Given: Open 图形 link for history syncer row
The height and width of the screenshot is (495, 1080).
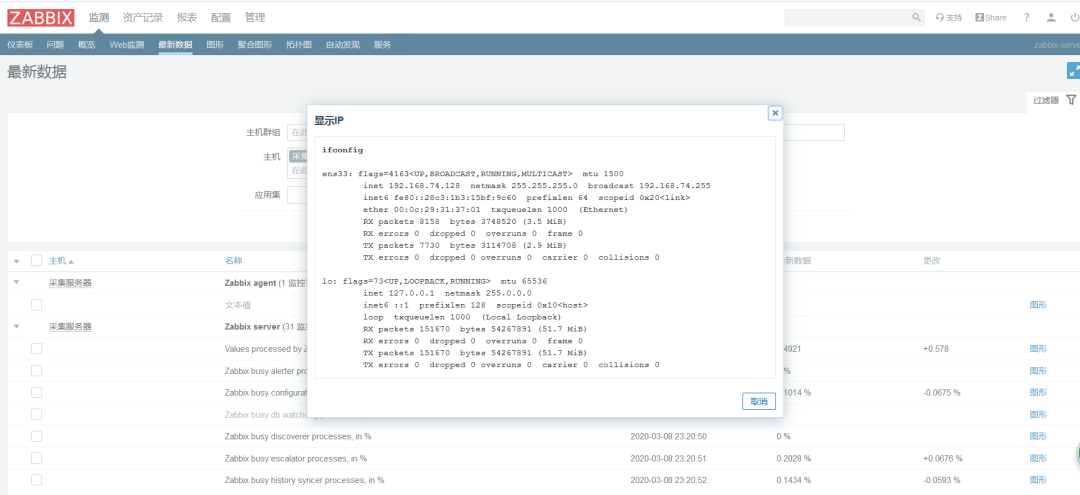Looking at the screenshot, I should pos(1038,480).
